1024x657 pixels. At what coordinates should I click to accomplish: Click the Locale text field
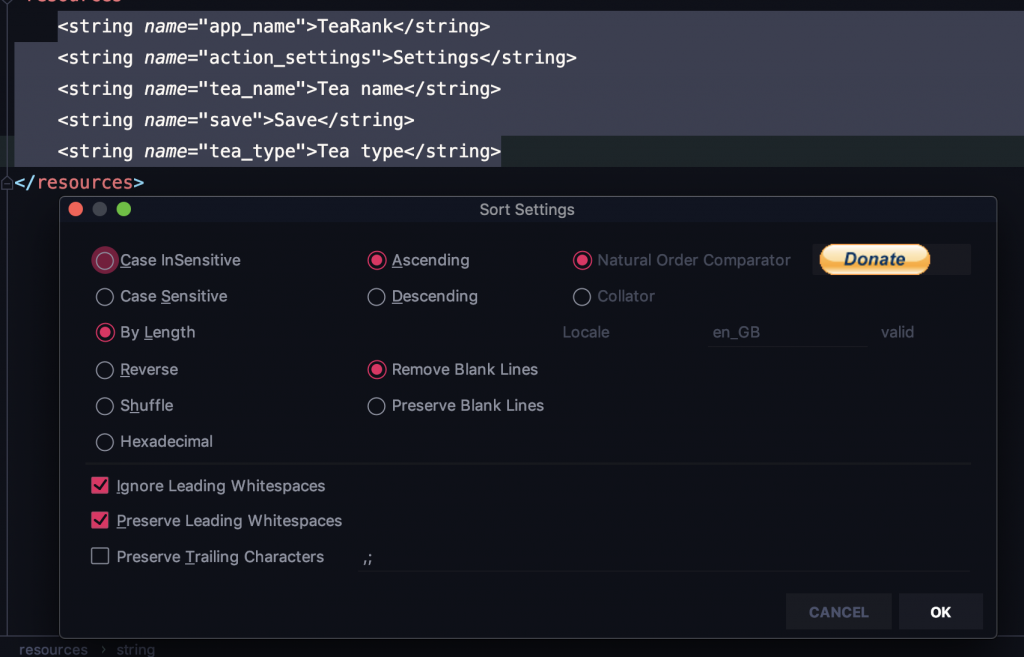tap(787, 333)
